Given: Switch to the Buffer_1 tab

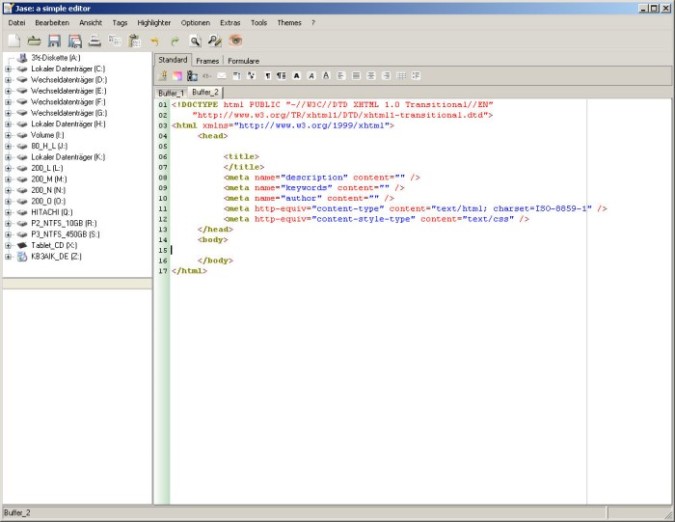Looking at the screenshot, I should coord(171,92).
